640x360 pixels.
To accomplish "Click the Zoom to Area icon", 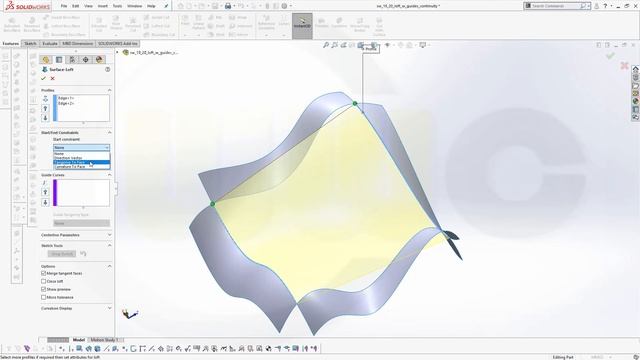I will click(x=335, y=45).
